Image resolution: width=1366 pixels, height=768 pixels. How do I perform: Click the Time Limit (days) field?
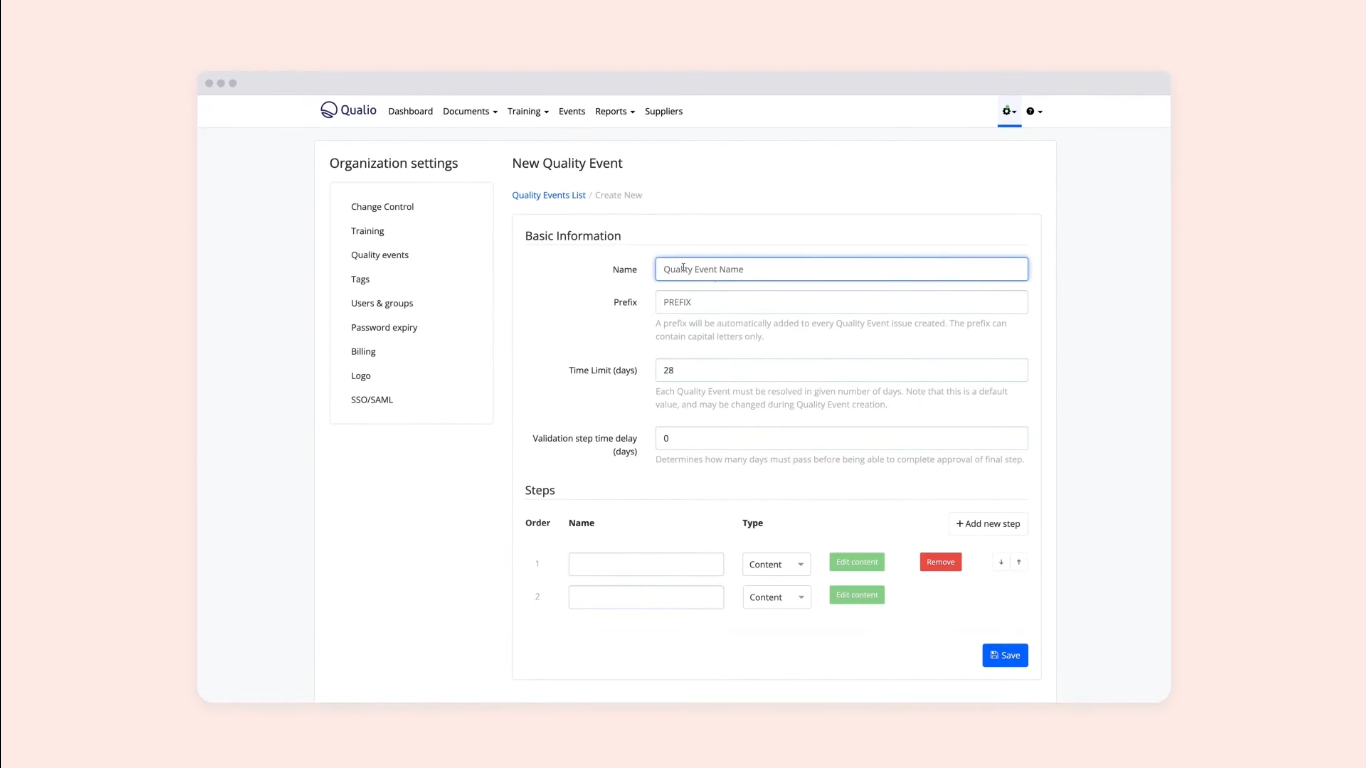click(x=841, y=370)
